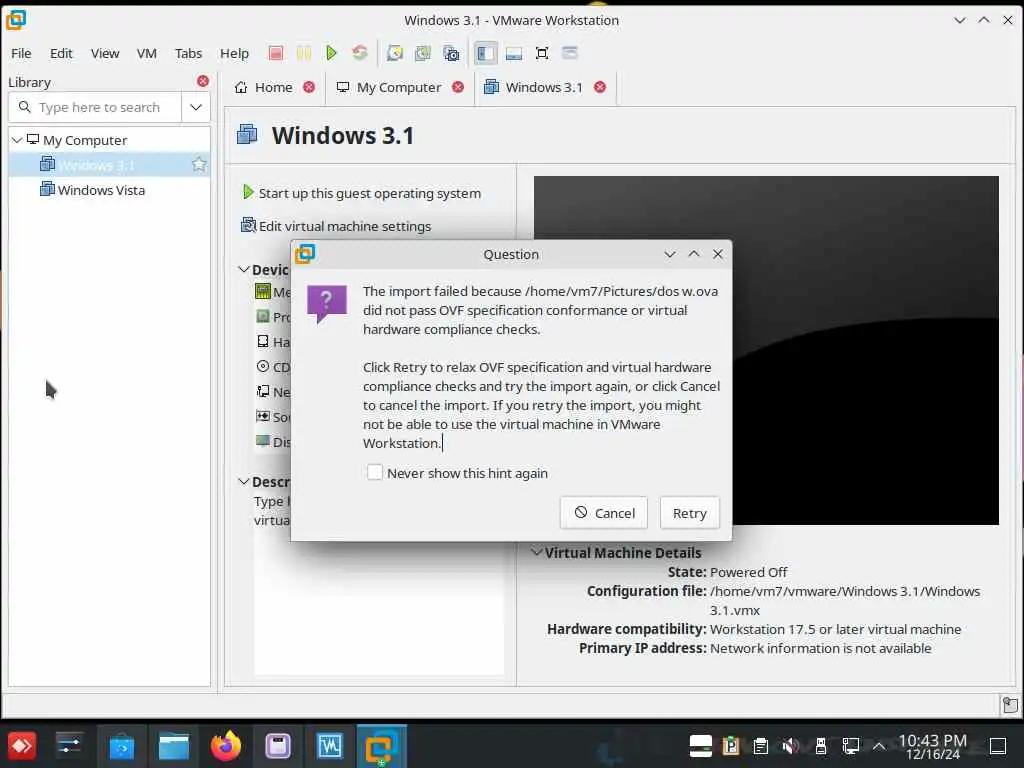The width and height of the screenshot is (1024, 768).
Task: Collapse the Devices section
Action: [x=244, y=269]
